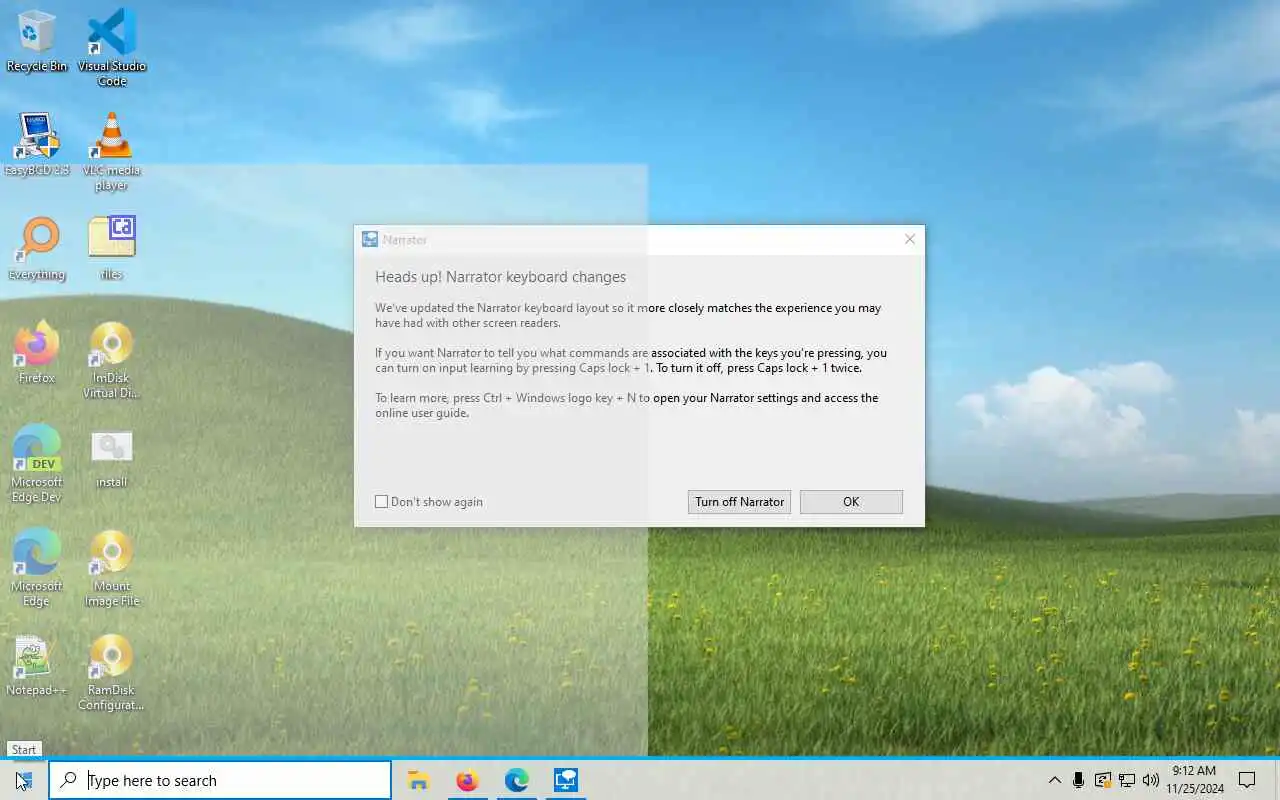Click OK in the Narrator dialog

pos(851,502)
